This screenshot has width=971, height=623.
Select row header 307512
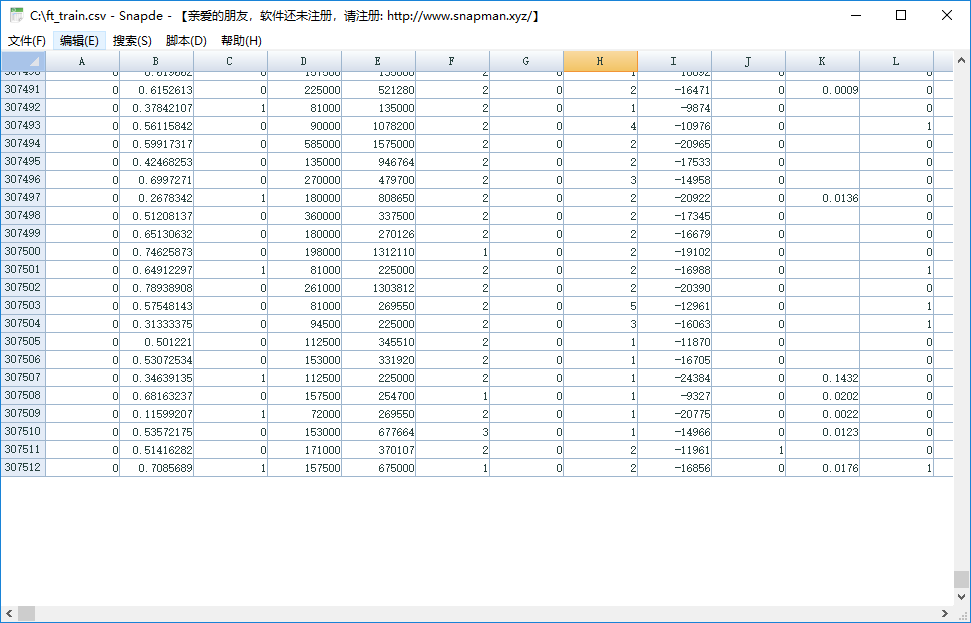[22, 467]
